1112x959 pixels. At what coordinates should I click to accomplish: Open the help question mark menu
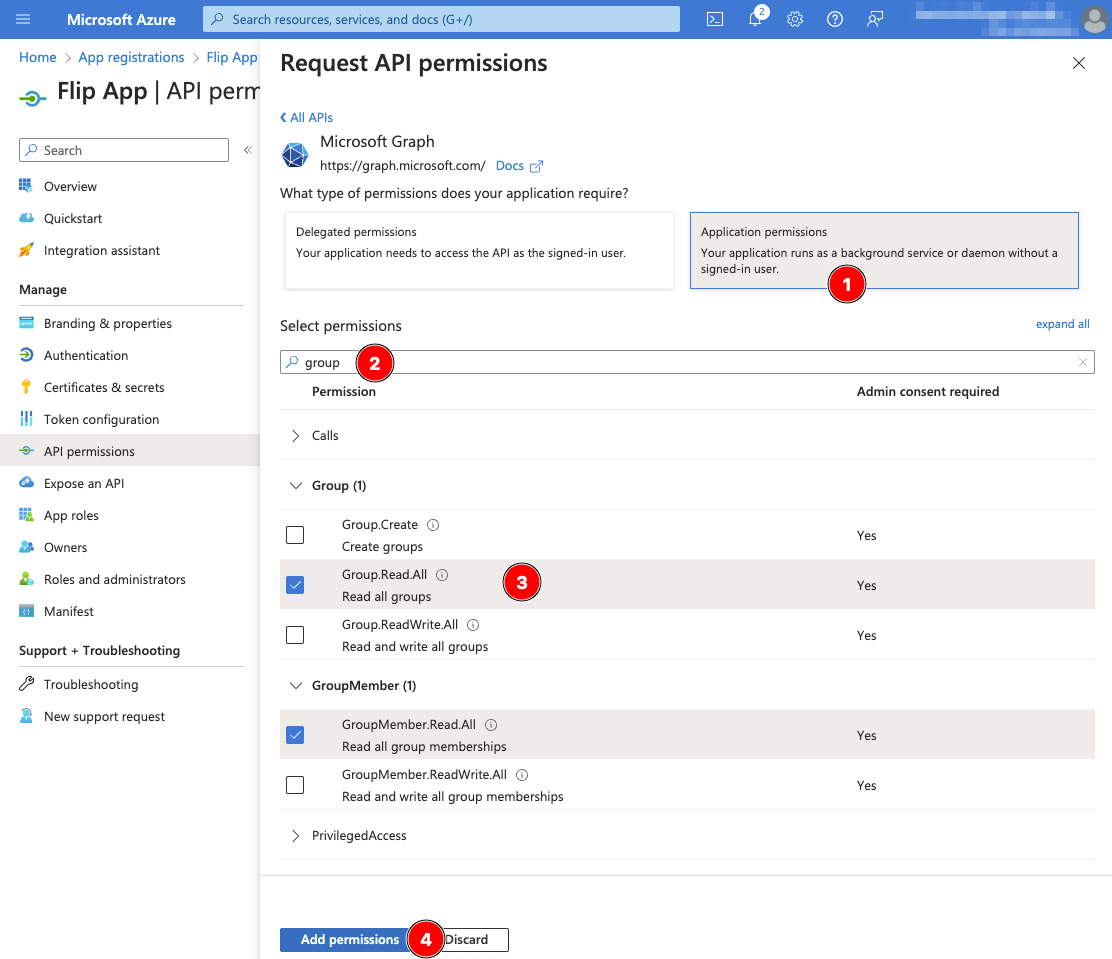coord(835,19)
